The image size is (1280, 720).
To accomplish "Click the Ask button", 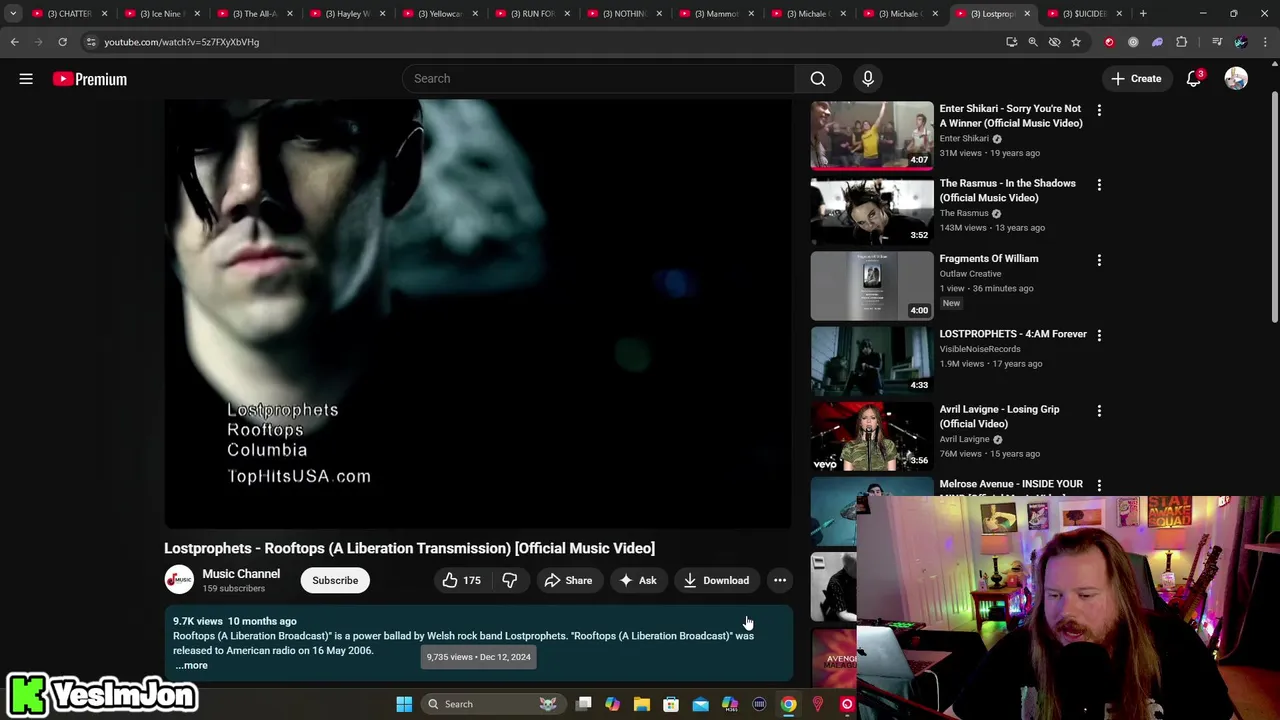I will pos(638,580).
